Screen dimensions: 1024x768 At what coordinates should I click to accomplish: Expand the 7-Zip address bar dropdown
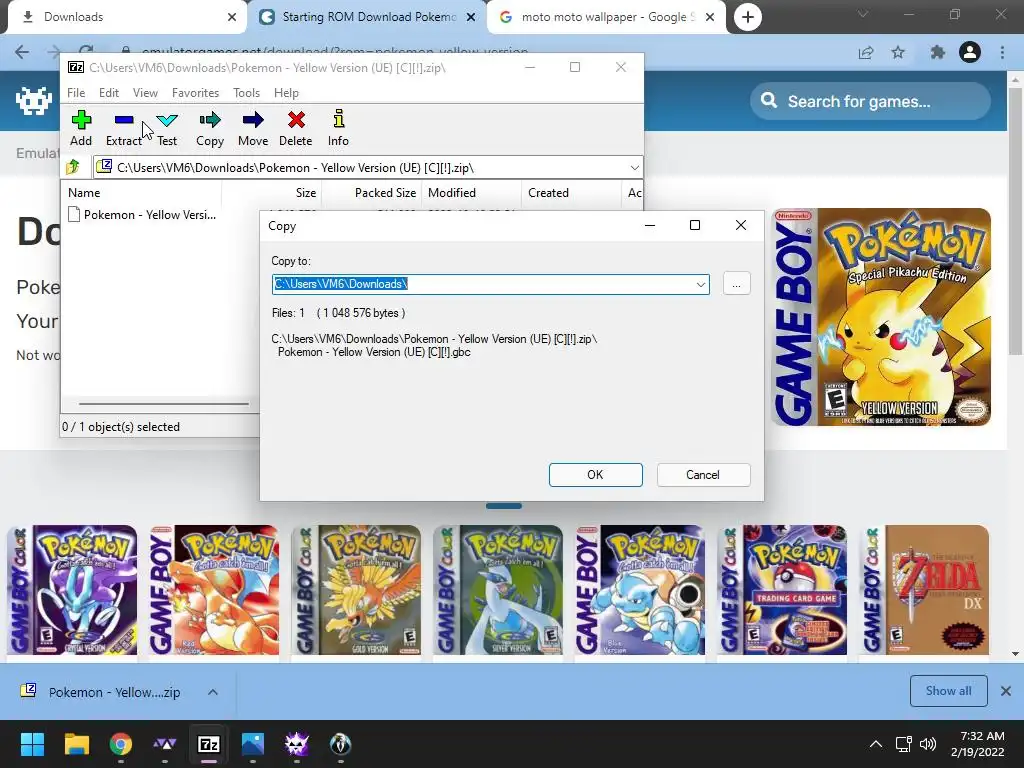point(634,168)
